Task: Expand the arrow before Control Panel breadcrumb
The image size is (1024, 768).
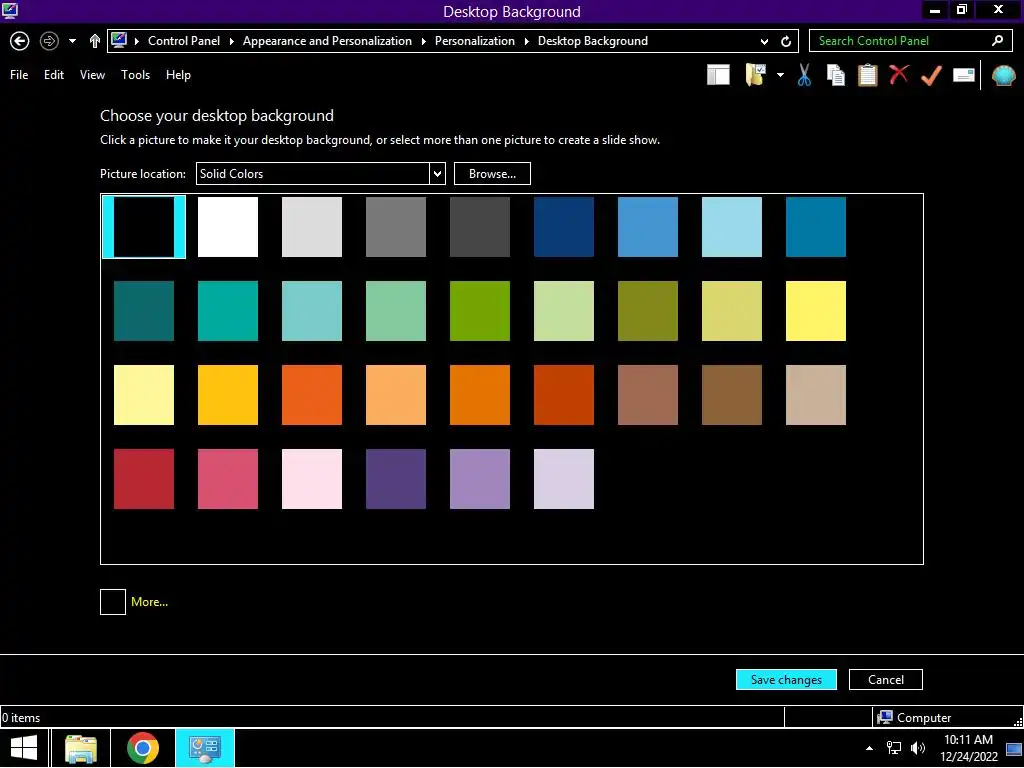Action: [137, 41]
